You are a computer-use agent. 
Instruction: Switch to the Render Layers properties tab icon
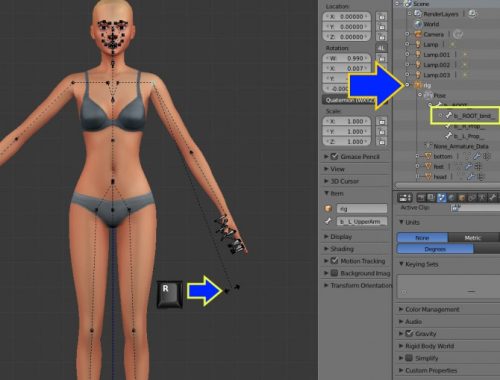(x=431, y=198)
